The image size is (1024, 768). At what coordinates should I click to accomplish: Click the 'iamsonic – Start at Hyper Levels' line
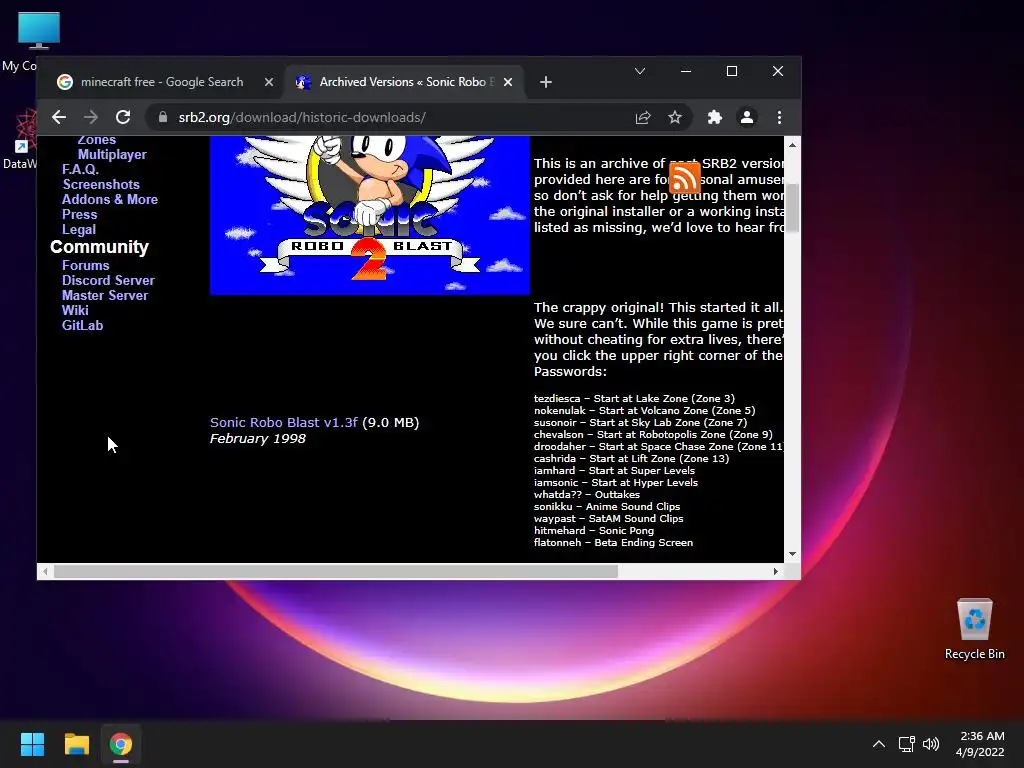616,483
